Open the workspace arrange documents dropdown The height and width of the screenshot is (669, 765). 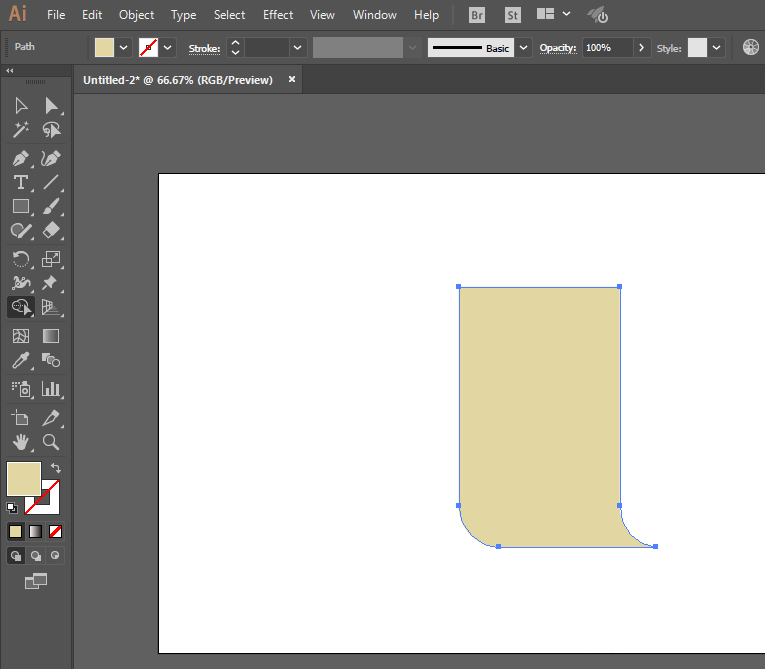tap(553, 14)
